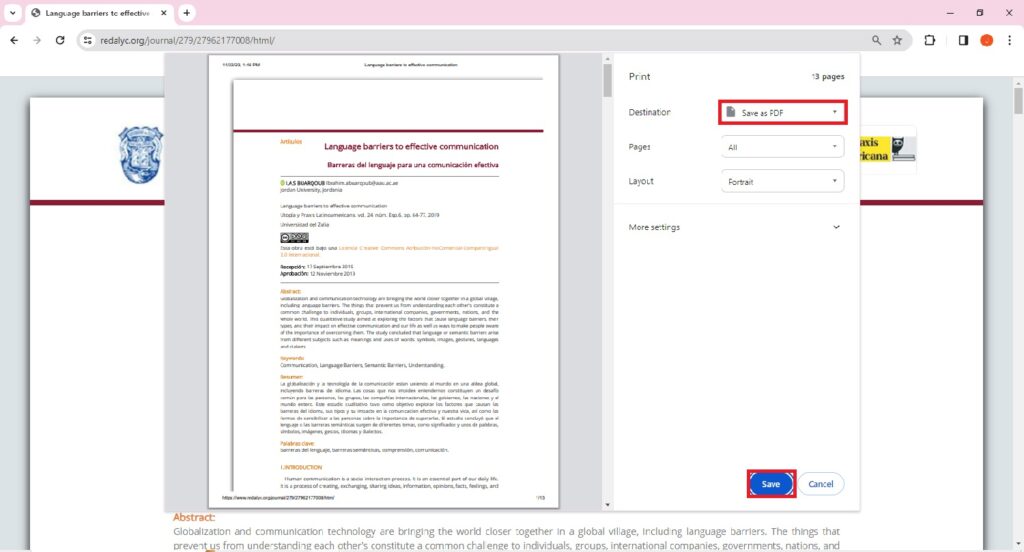The image size is (1024, 552).
Task: Open a new tab with plus button
Action: [x=186, y=13]
